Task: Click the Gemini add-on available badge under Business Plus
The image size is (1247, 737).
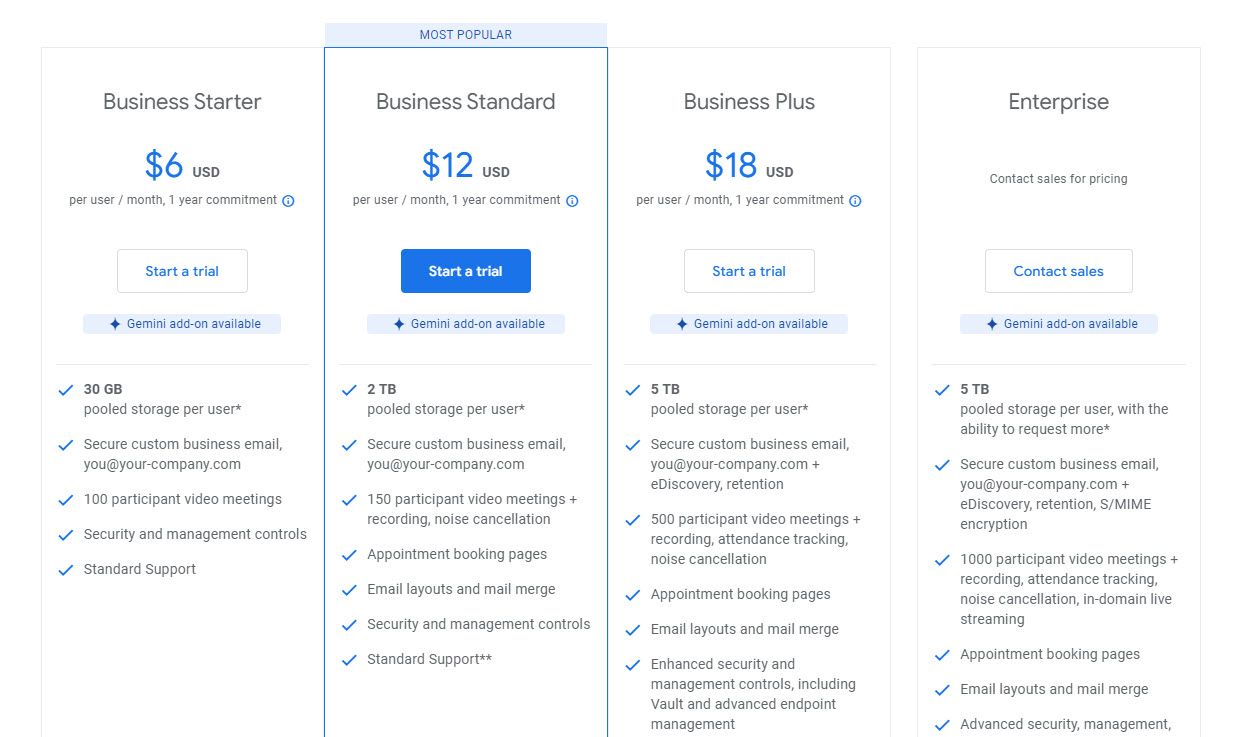Action: coord(748,323)
